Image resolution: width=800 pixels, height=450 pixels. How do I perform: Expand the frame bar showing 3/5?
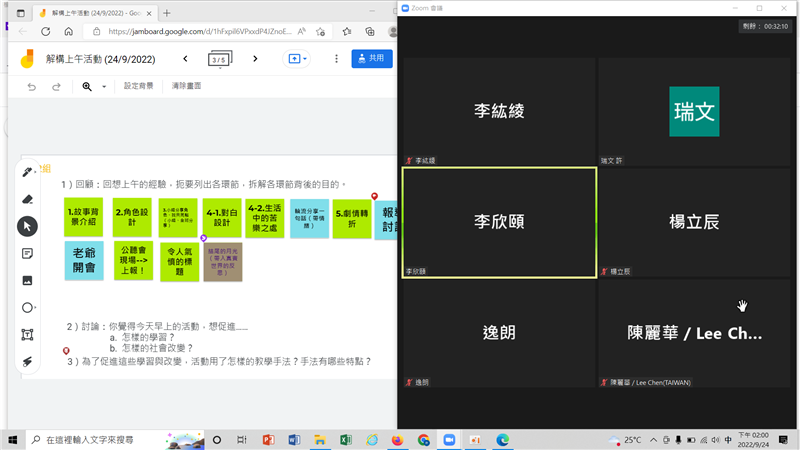pos(218,59)
